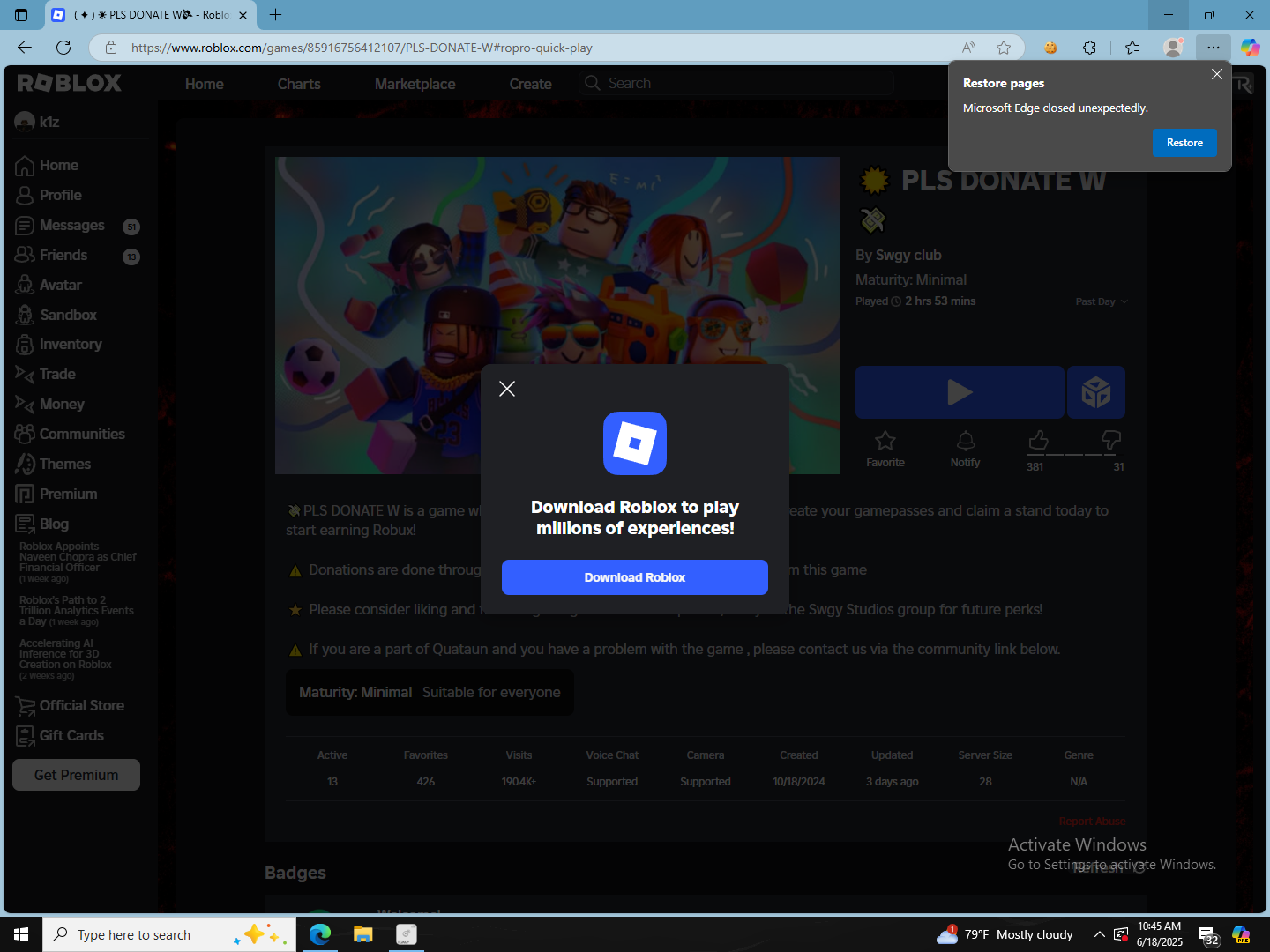Expand the Past Day played dropdown
Image resolution: width=1270 pixels, height=952 pixels.
click(x=1102, y=301)
